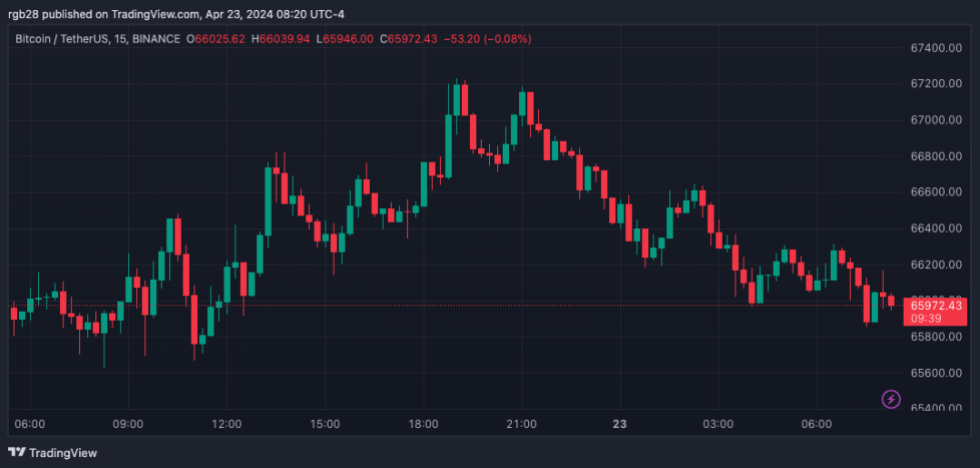Click the low value L65946.00
Screen dimensions: 980x468
tap(350, 39)
